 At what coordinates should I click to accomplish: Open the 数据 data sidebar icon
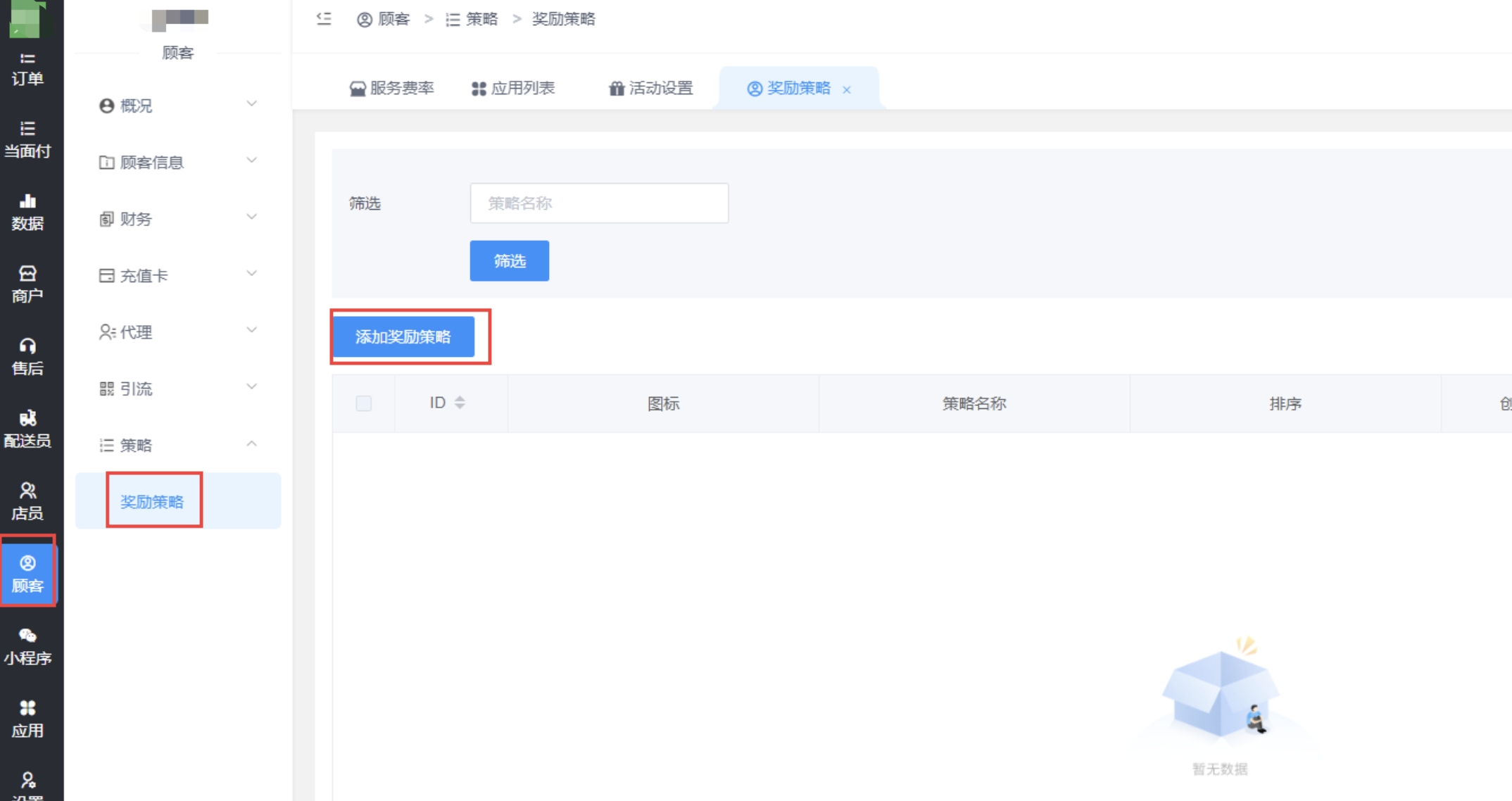[x=27, y=213]
